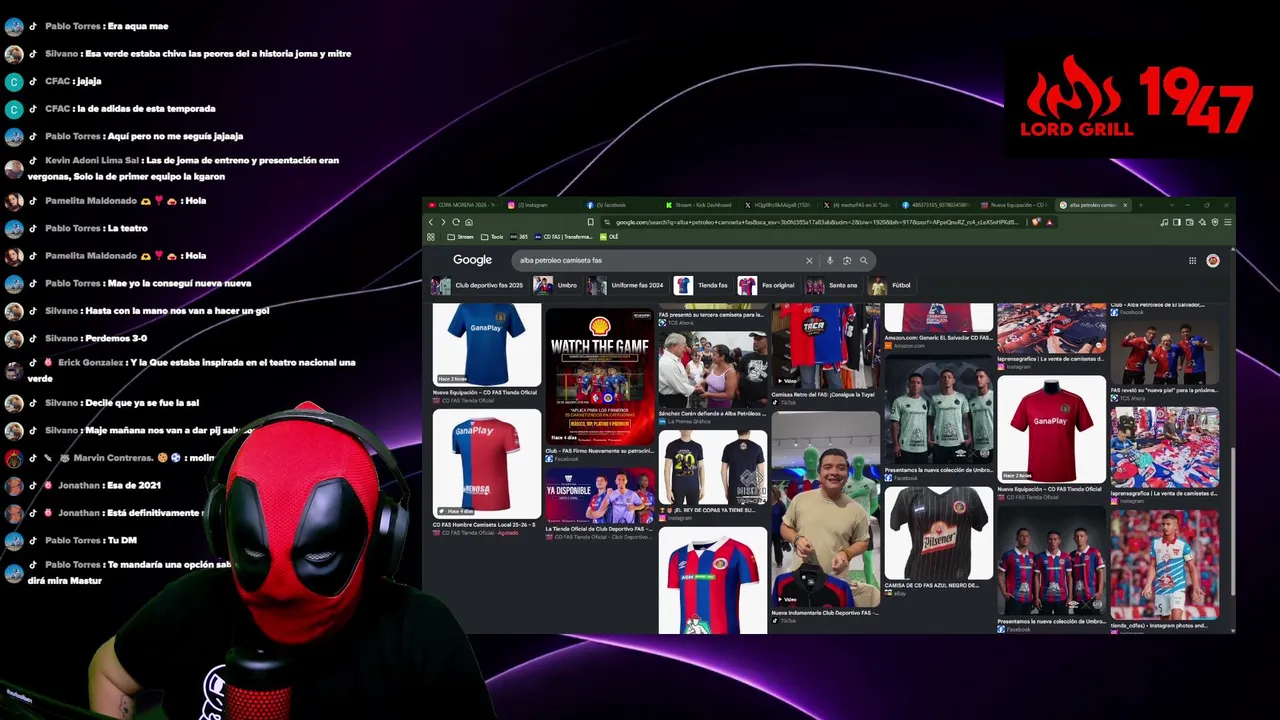Open the Shell Watch The Game image
Image resolution: width=1280 pixels, height=720 pixels.
point(600,377)
